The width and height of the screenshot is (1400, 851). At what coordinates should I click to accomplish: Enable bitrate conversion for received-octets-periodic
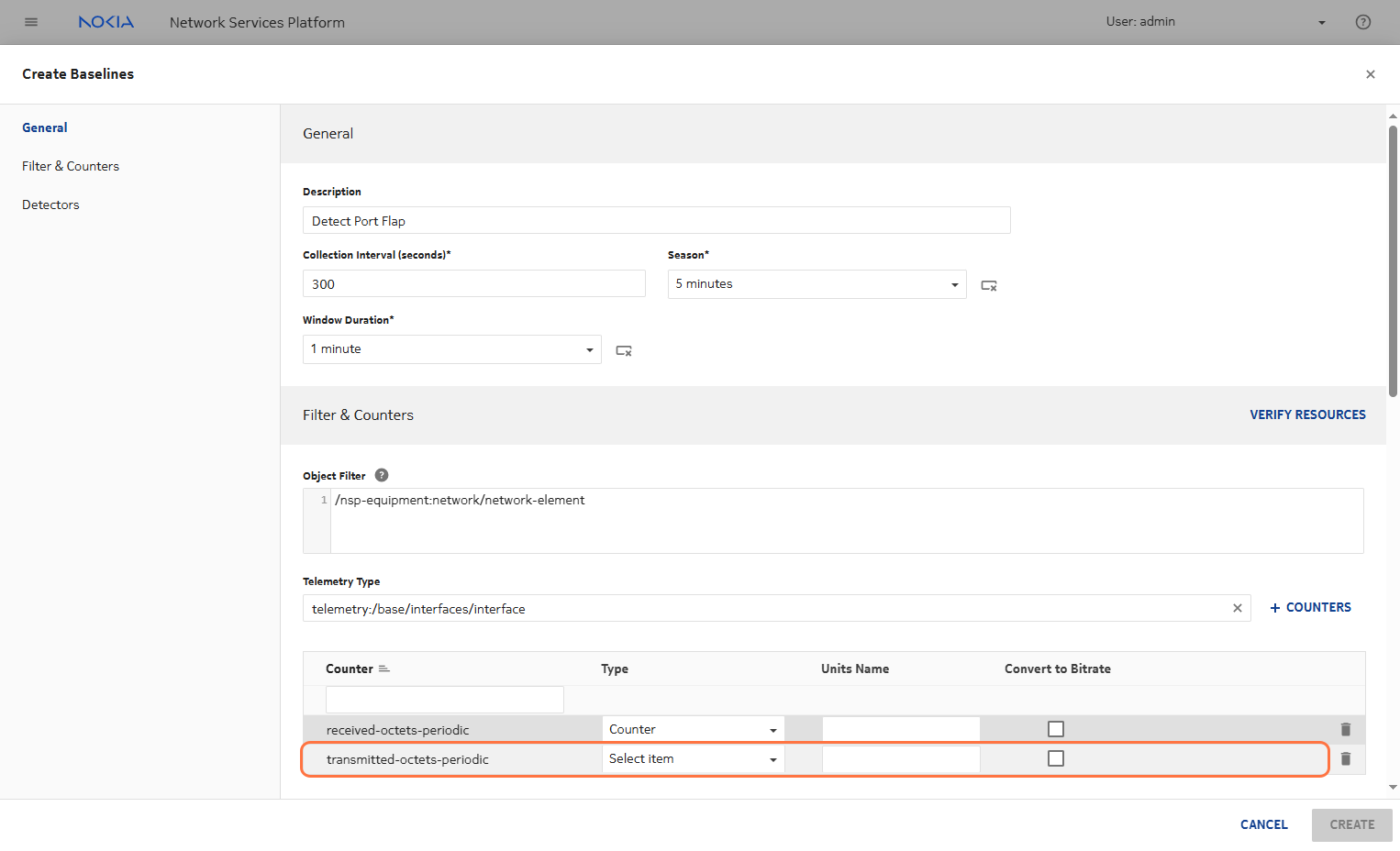(x=1055, y=729)
